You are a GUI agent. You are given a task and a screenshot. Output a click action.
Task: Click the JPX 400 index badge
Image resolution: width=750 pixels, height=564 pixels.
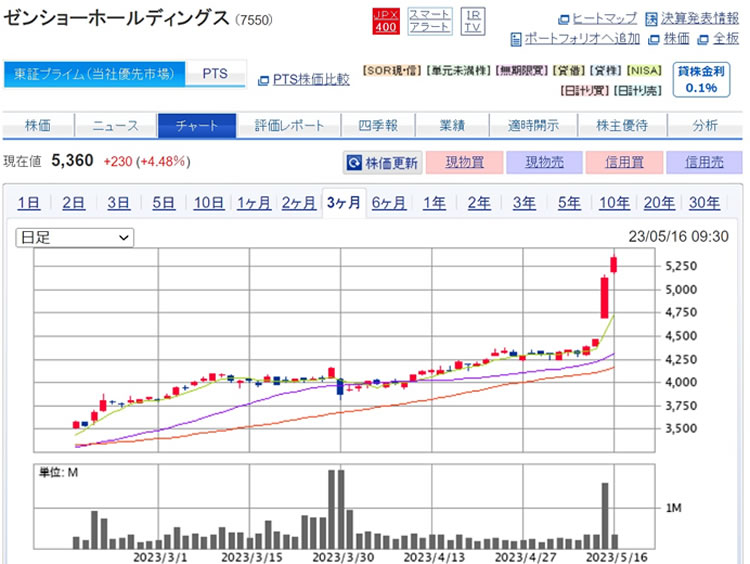click(x=385, y=20)
